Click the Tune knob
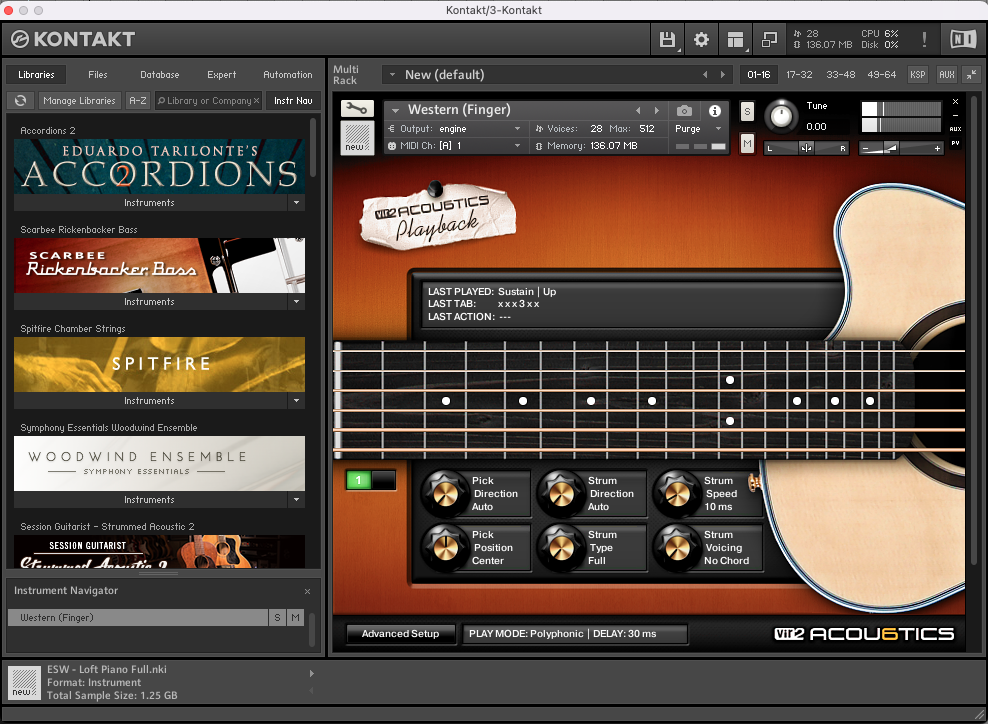The width and height of the screenshot is (988, 724). 781,117
